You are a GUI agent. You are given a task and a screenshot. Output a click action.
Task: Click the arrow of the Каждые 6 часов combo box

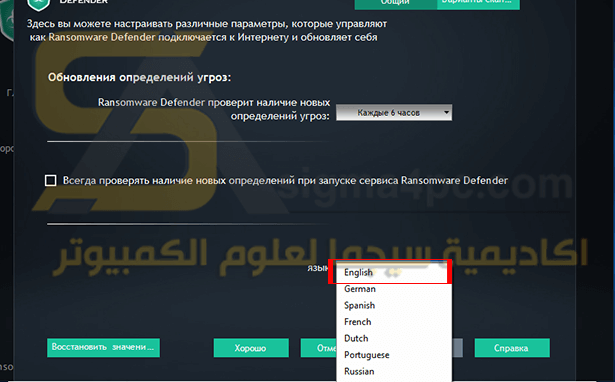pos(446,113)
